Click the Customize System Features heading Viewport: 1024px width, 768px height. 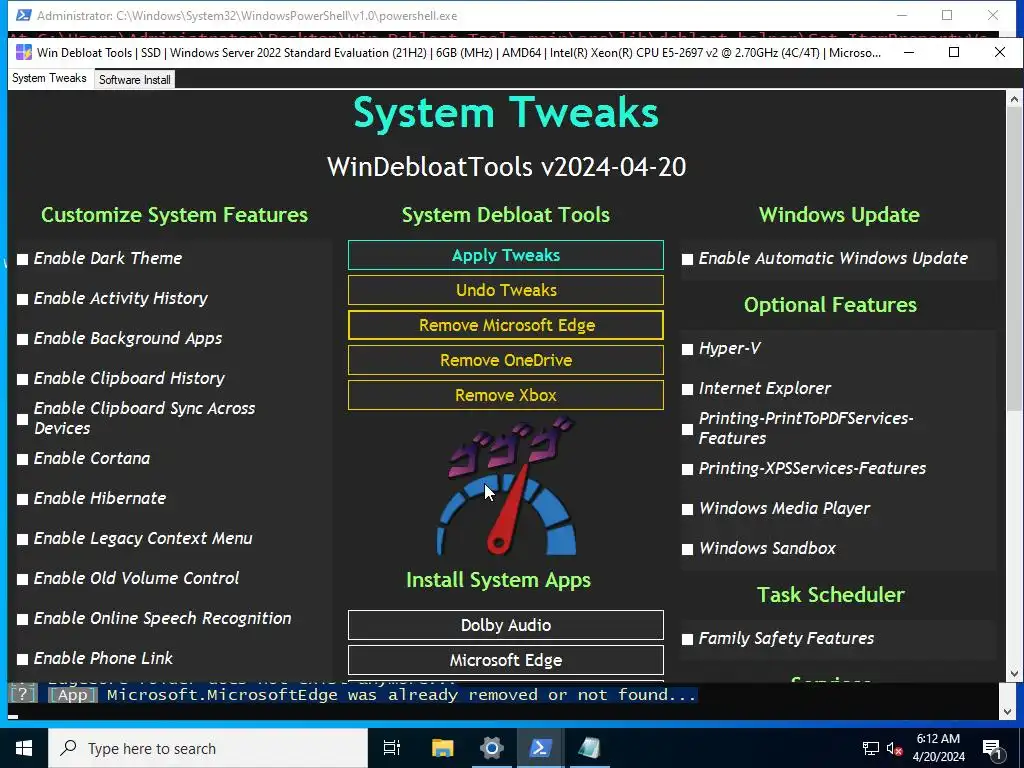174,215
